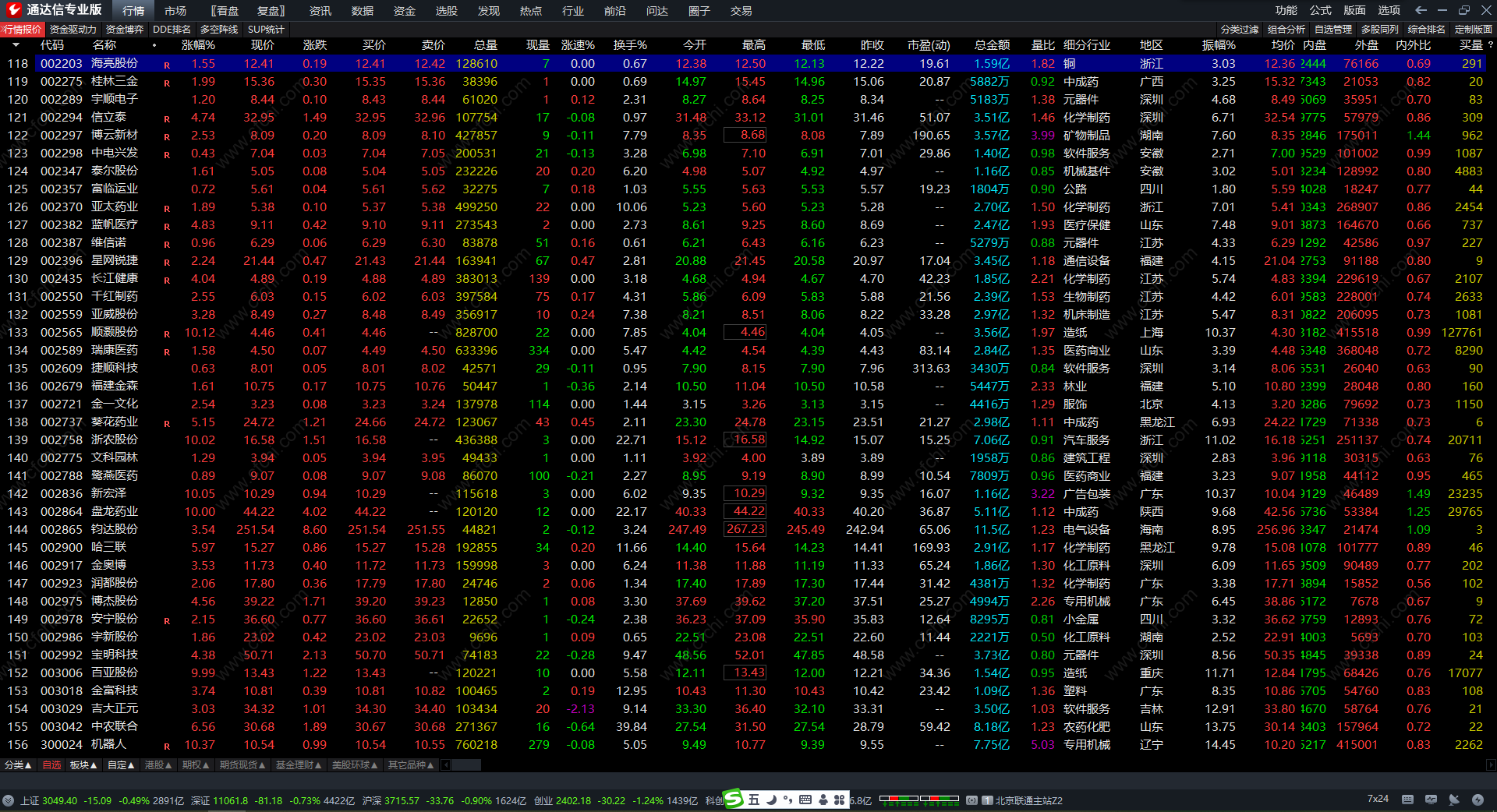1497x812 pixels.
Task: Click the message monitor icon at bottom right
Action: click(1431, 800)
